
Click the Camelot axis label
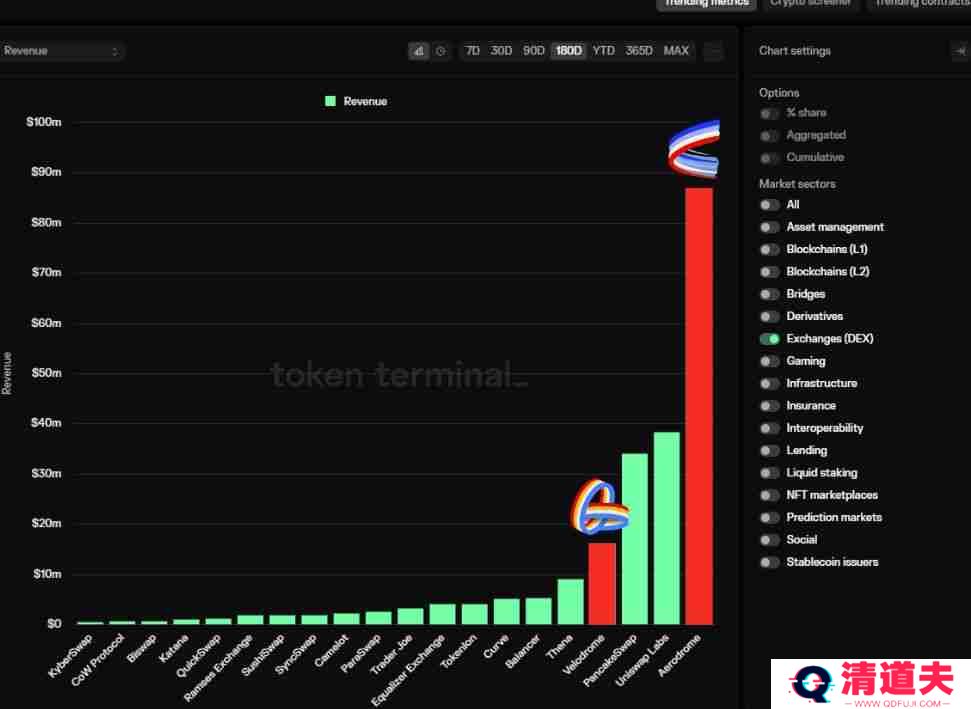(331, 651)
